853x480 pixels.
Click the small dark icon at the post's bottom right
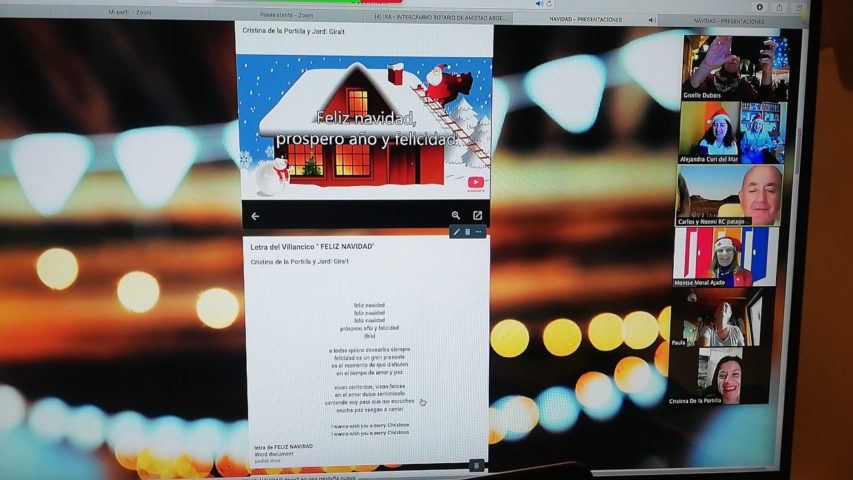[x=476, y=465]
